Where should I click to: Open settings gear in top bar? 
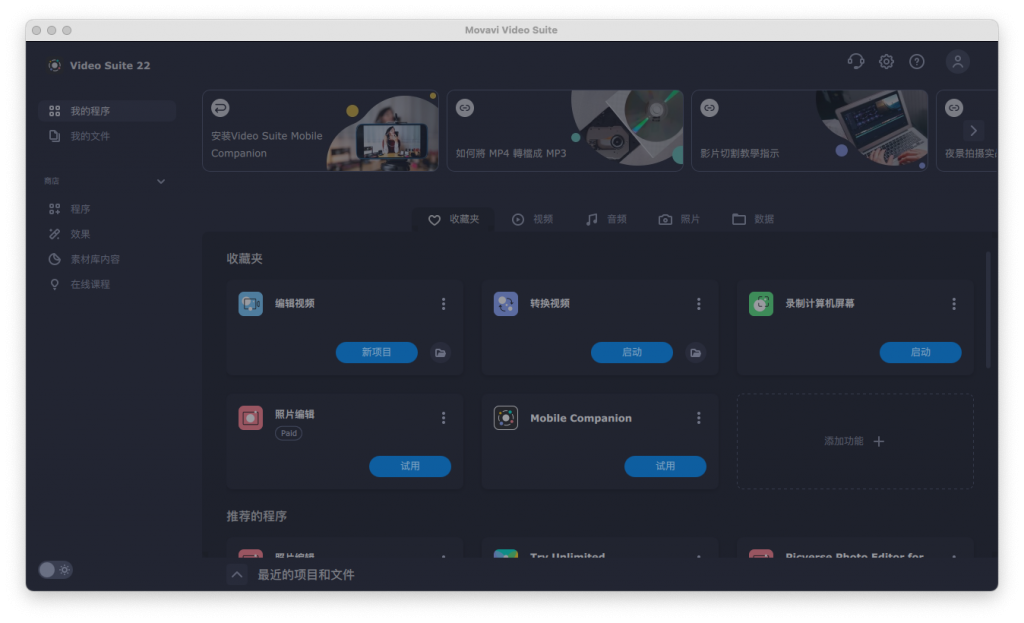886,61
